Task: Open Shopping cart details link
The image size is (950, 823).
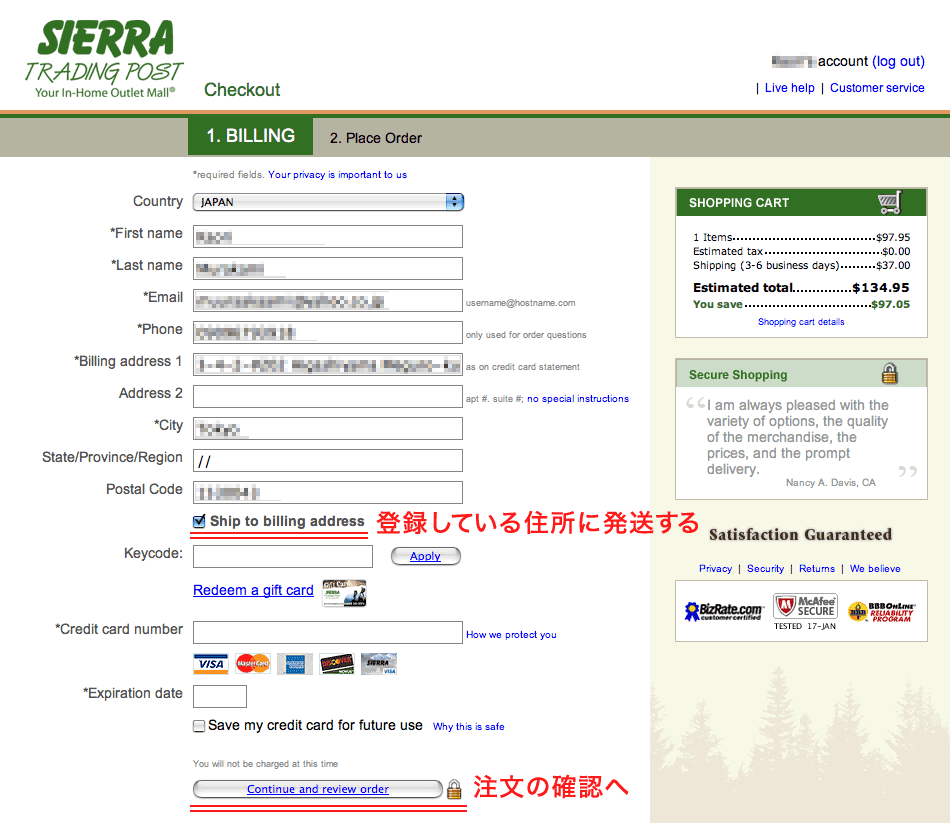Action: click(801, 322)
